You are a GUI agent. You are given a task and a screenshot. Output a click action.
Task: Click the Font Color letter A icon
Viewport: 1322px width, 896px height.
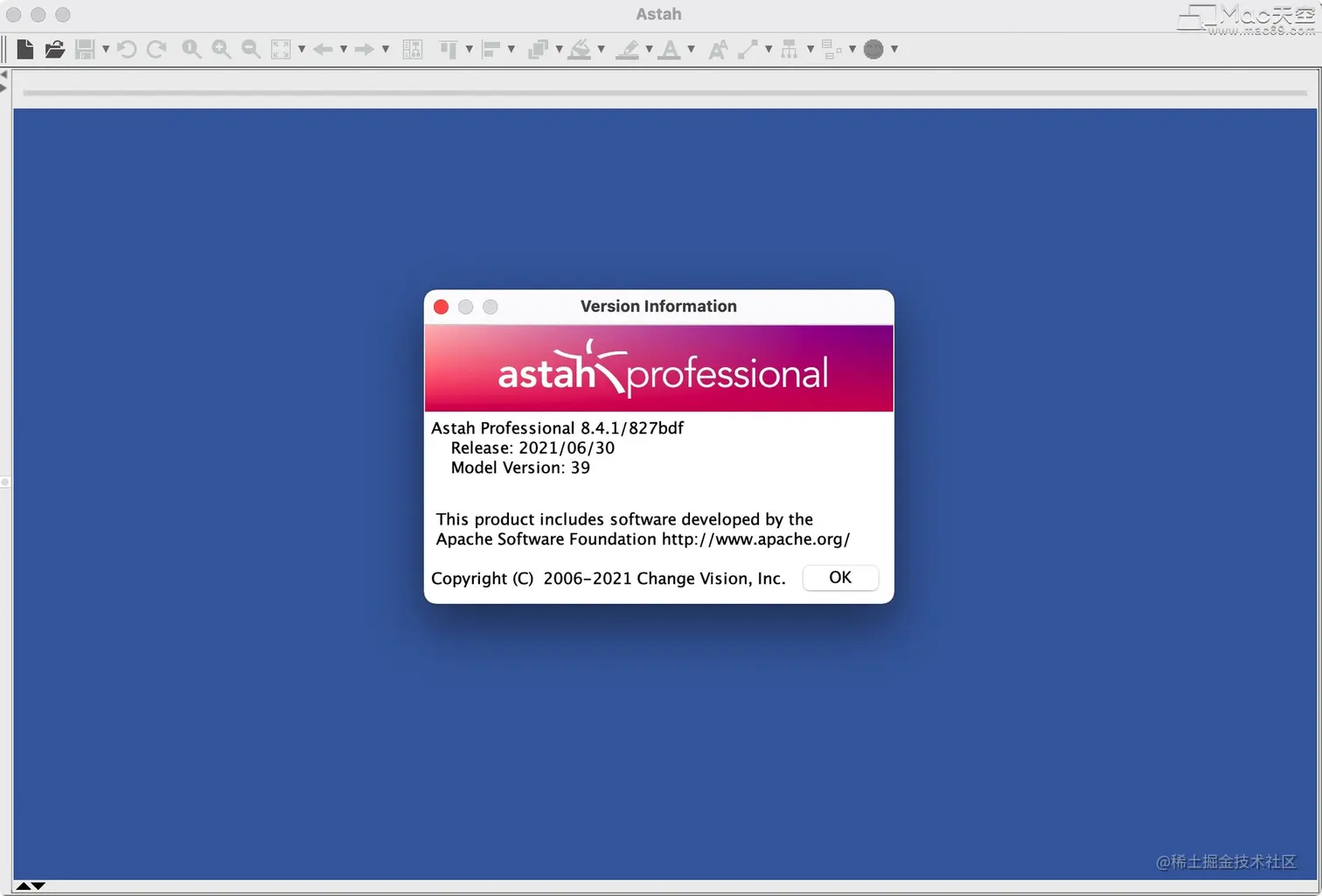point(670,50)
